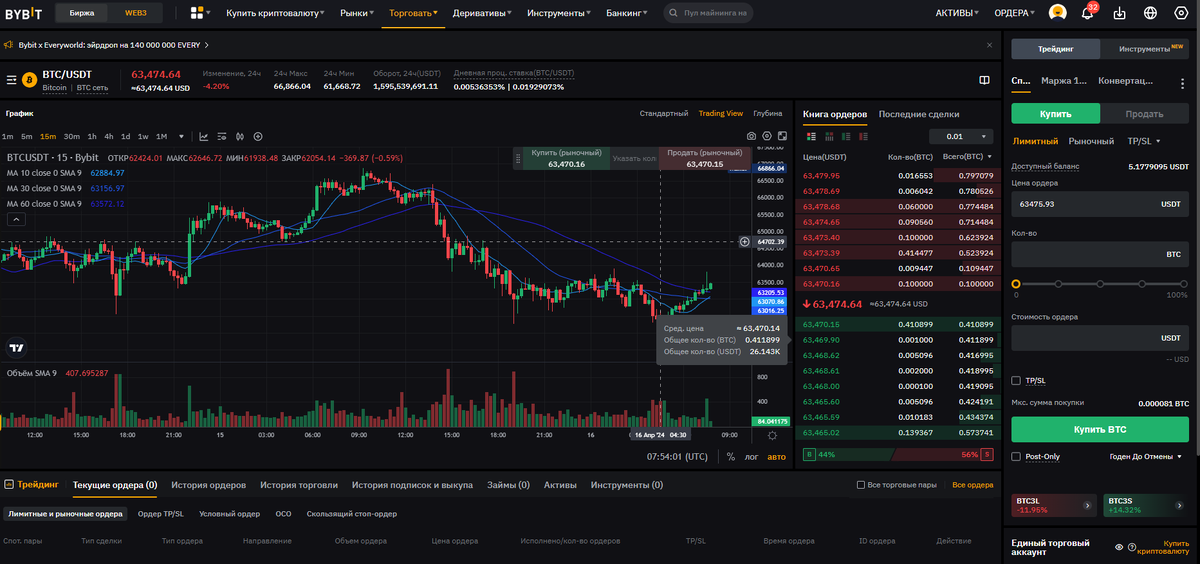Open chart settings hexagon icon
The height and width of the screenshot is (564, 1200).
[767, 136]
